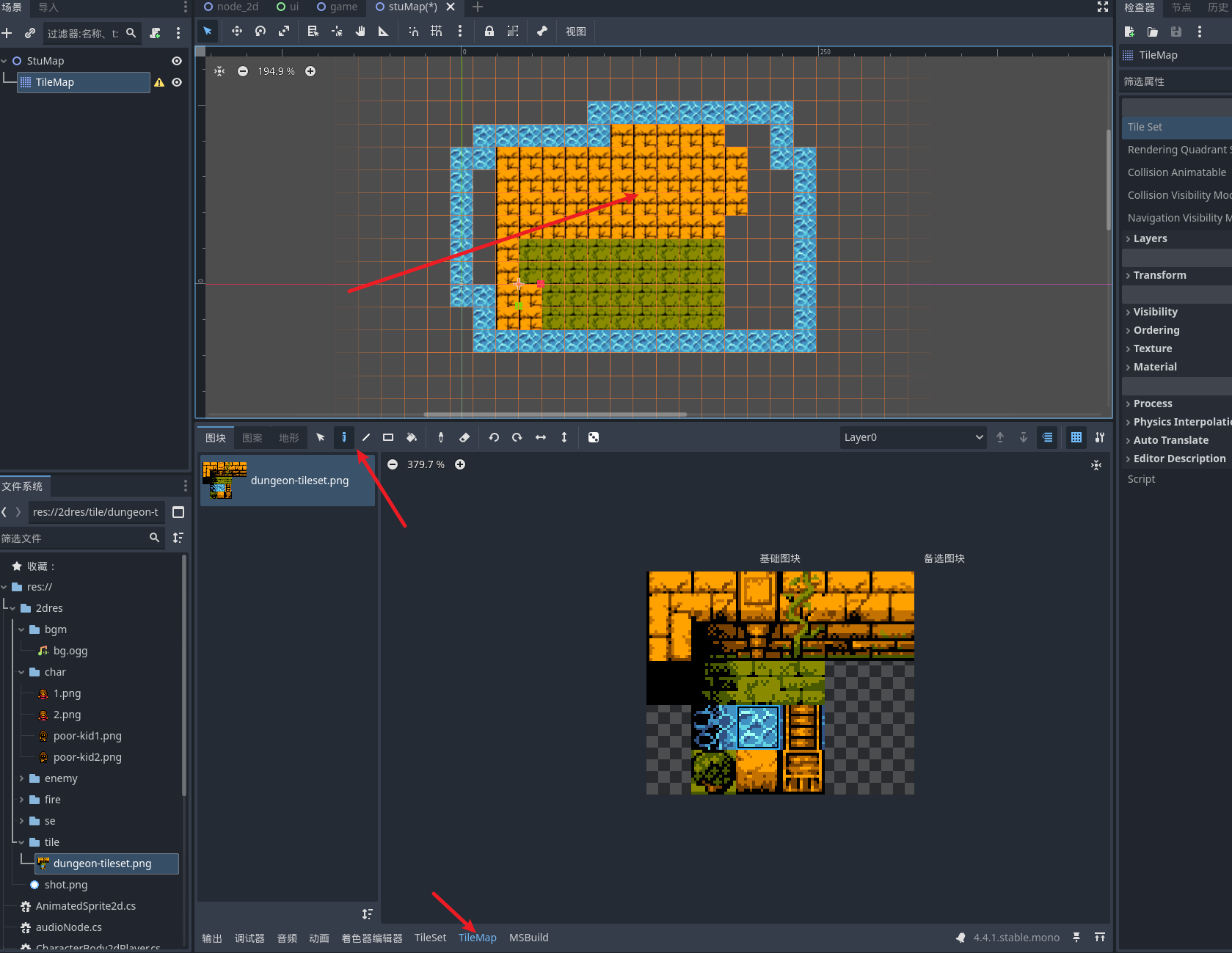Select previous TileMap layer arrow

coord(1000,437)
